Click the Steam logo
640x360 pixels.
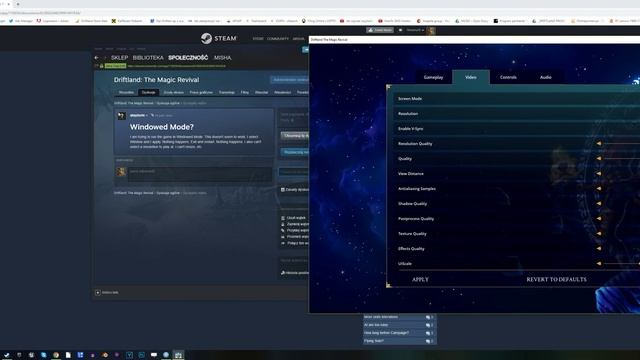click(x=218, y=38)
